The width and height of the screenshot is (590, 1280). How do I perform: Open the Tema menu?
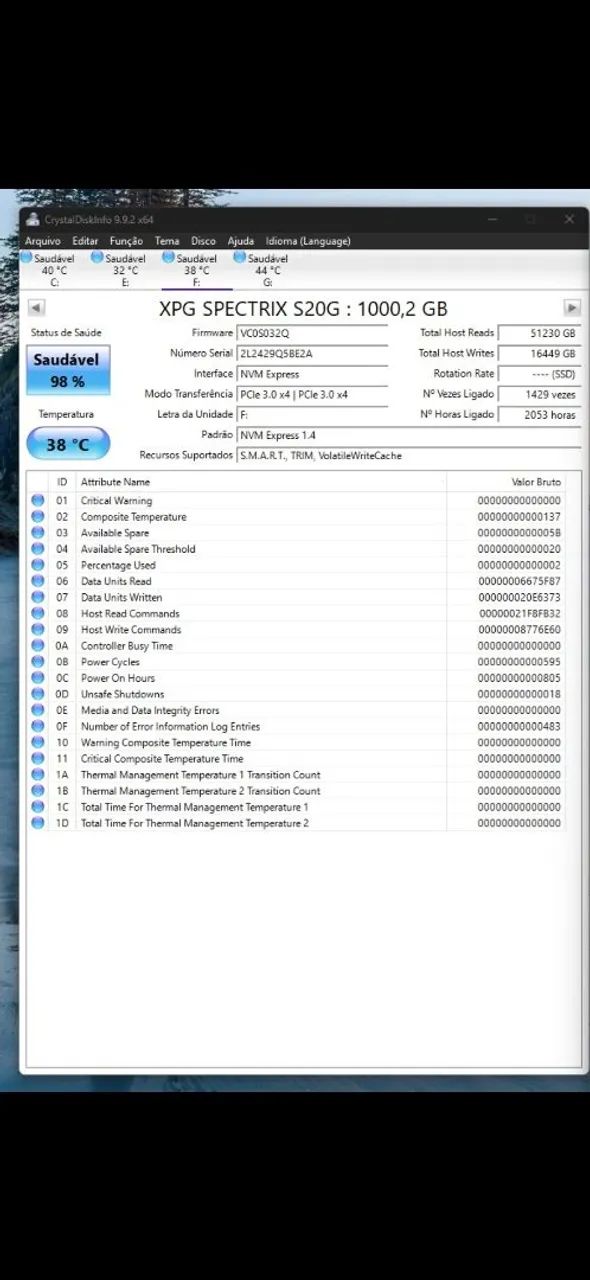coord(167,241)
